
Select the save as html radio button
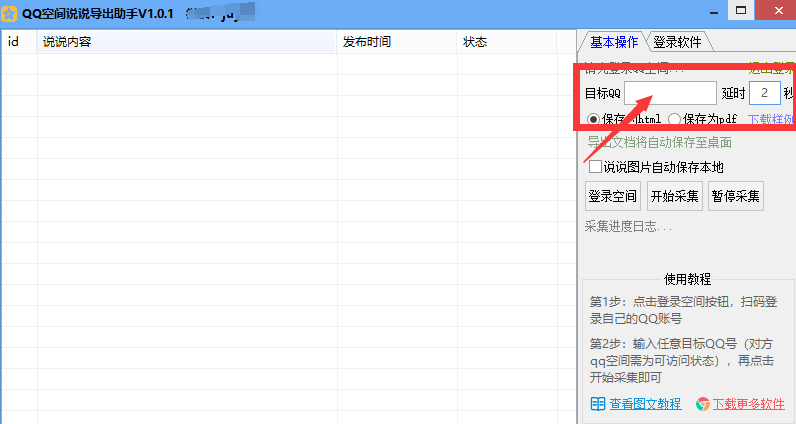point(593,119)
